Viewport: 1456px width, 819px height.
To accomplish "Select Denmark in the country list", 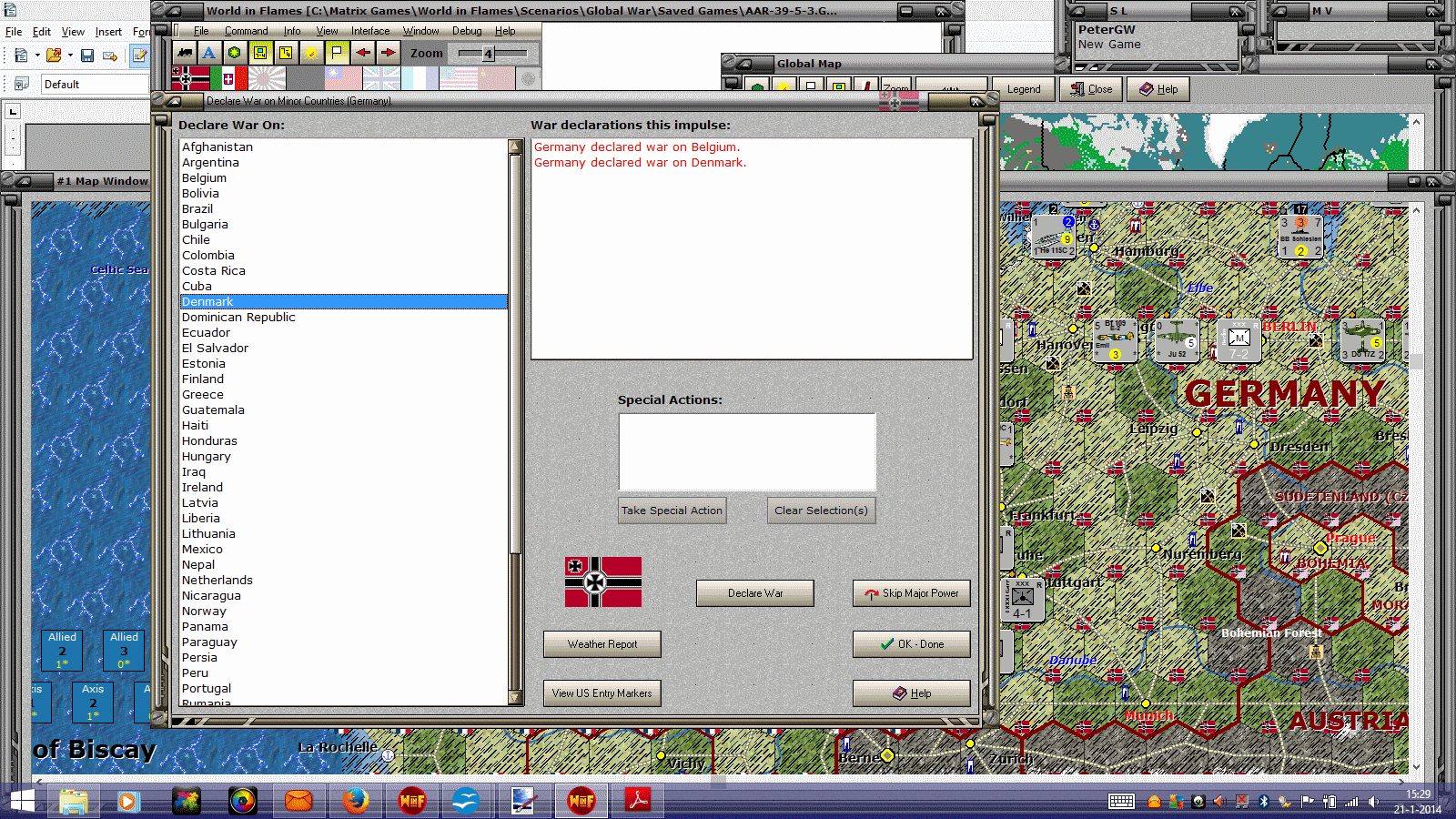I will point(344,302).
